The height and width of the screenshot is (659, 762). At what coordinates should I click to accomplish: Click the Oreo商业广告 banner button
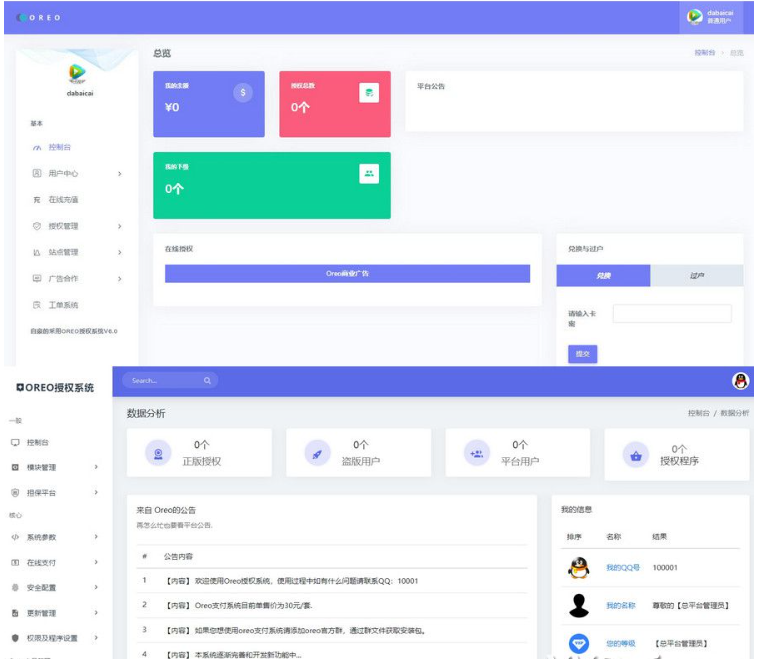347,273
